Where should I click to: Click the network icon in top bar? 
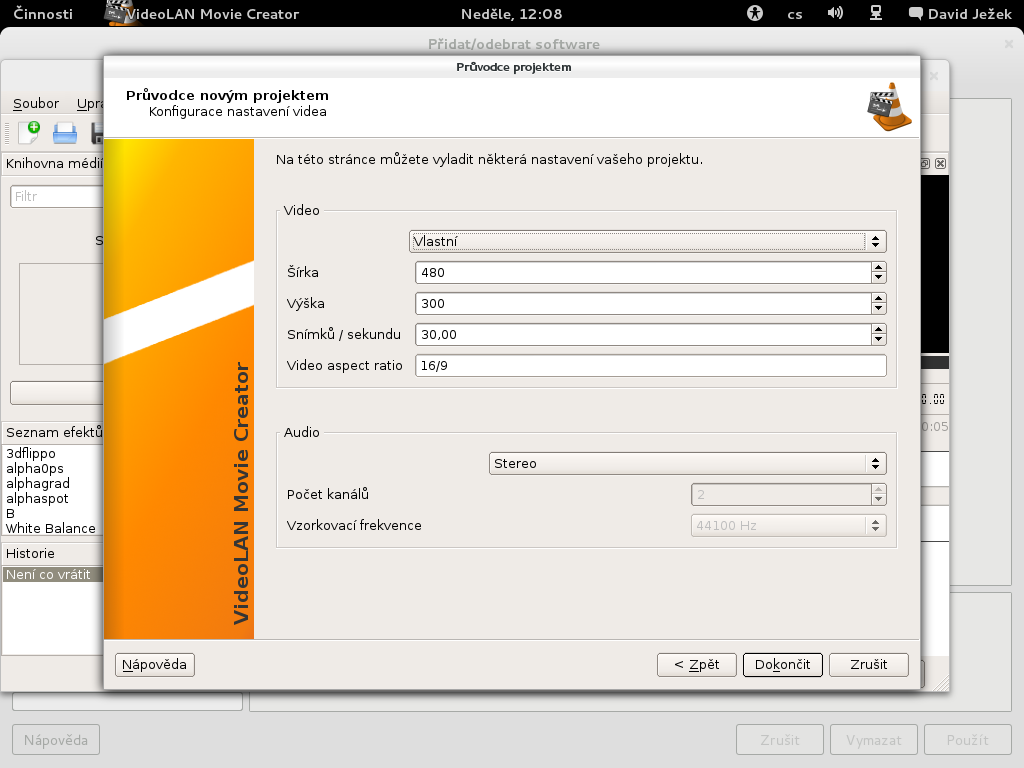876,13
